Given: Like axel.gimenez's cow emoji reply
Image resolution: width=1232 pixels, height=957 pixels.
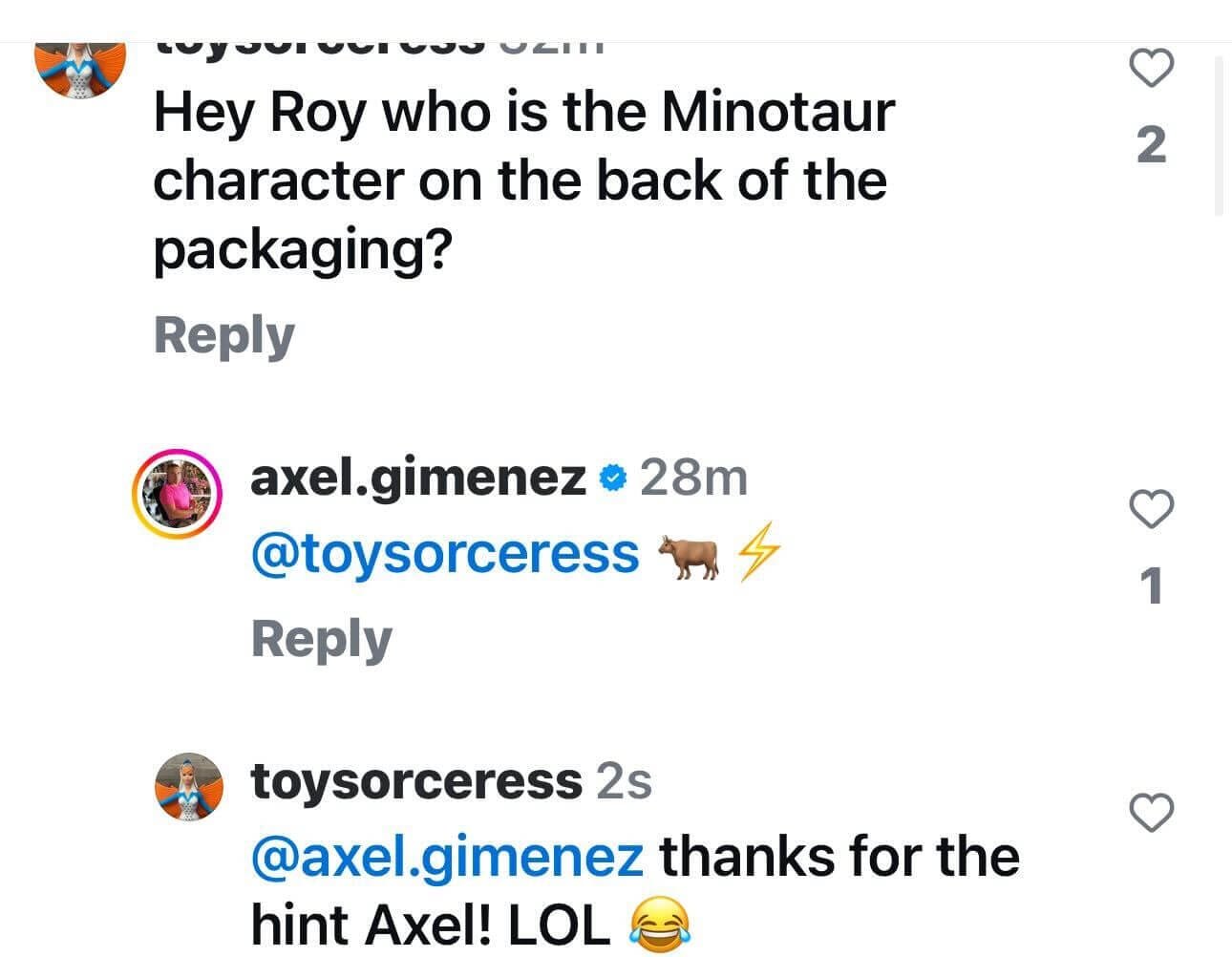Looking at the screenshot, I should [1152, 508].
